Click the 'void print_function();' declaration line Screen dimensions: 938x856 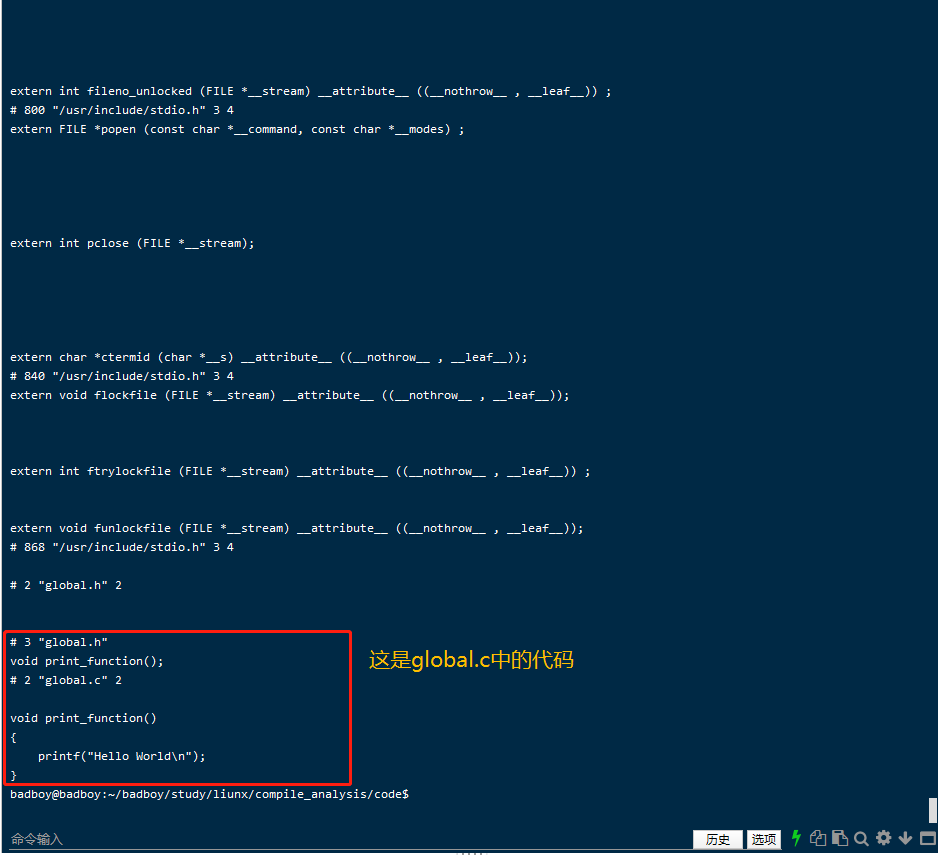87,661
